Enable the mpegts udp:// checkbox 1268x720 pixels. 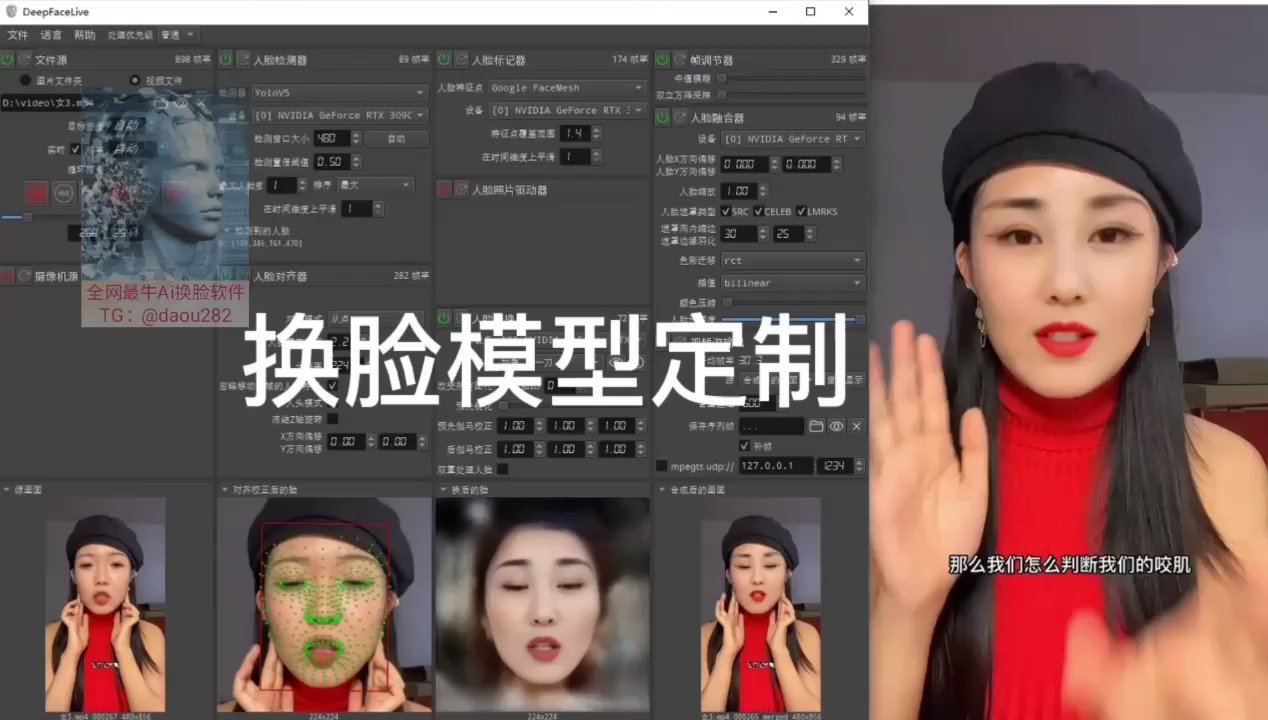(x=662, y=466)
